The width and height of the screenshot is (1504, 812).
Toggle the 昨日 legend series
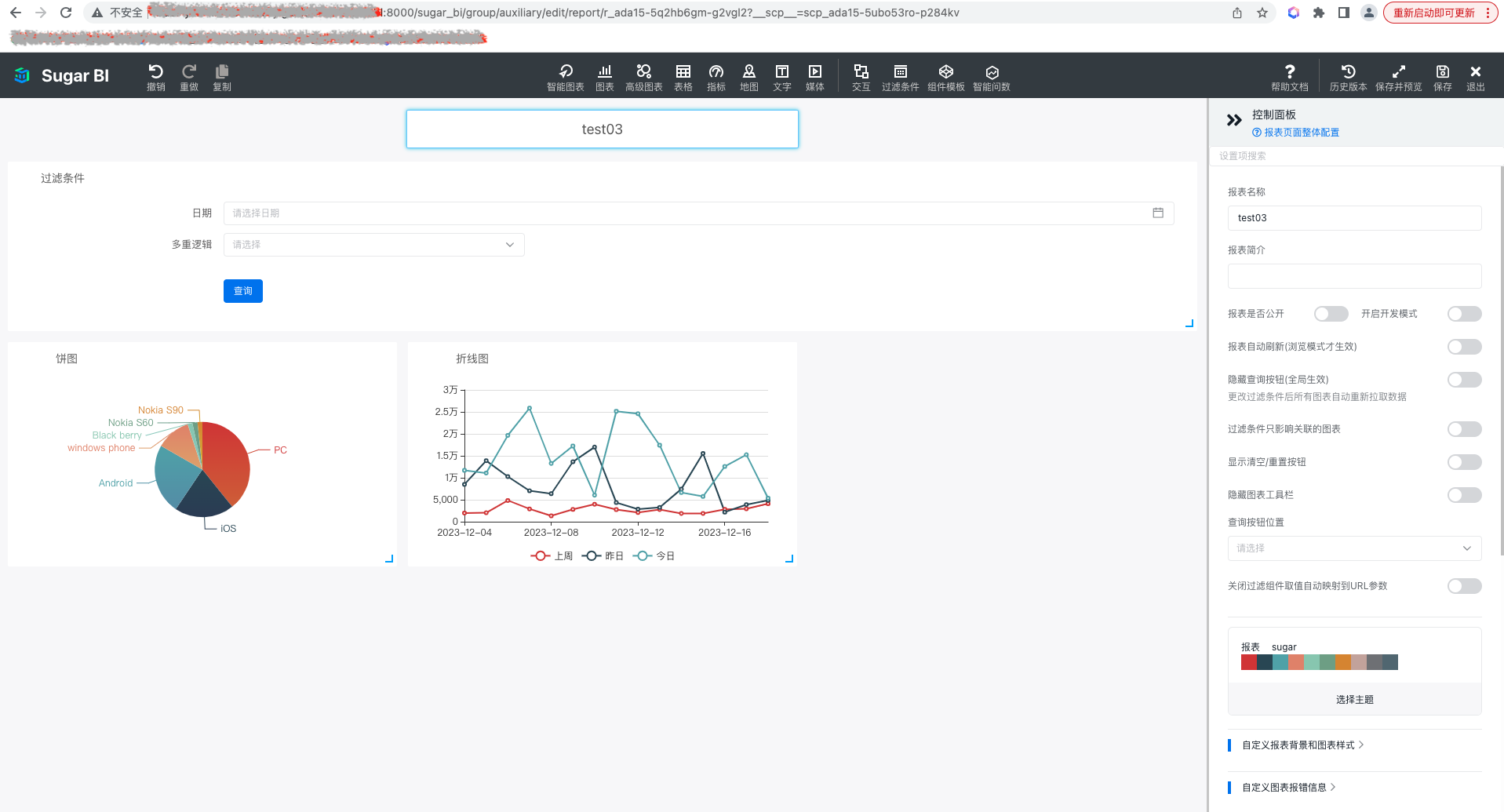pyautogui.click(x=603, y=555)
